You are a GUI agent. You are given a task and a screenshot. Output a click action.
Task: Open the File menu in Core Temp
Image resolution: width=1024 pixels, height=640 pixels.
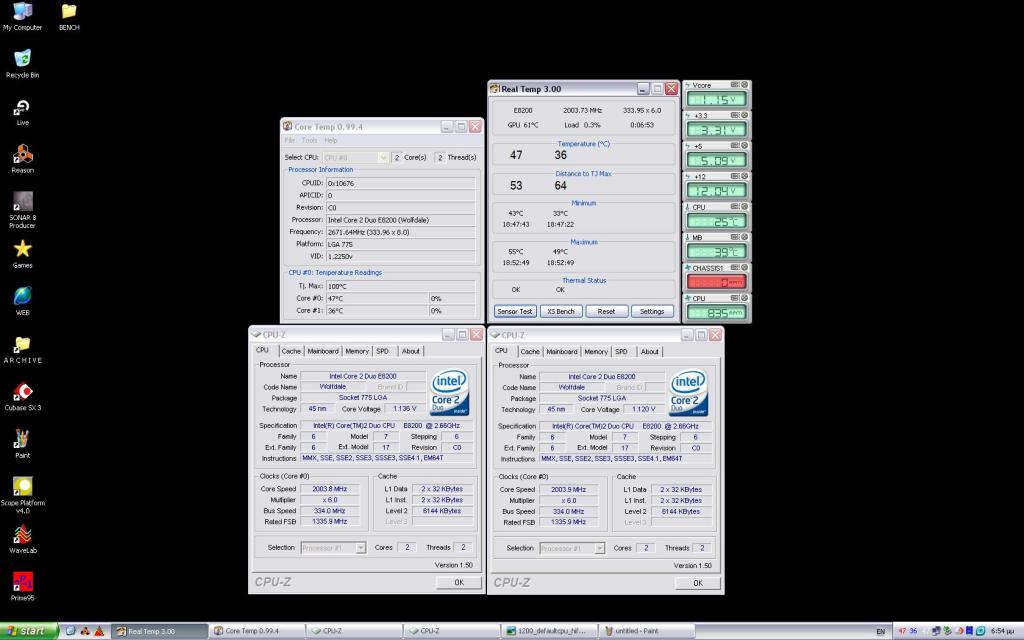290,140
